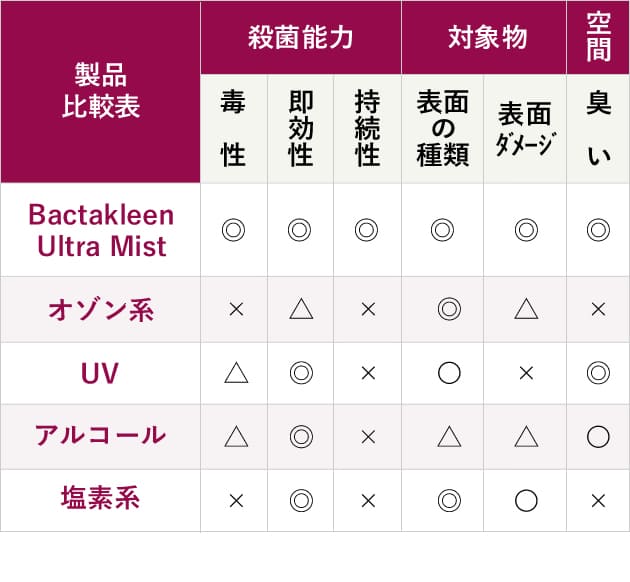This screenshot has width=630, height=582.
Task: Click the cross mark for 塩素系 臭い
Action: [598, 499]
